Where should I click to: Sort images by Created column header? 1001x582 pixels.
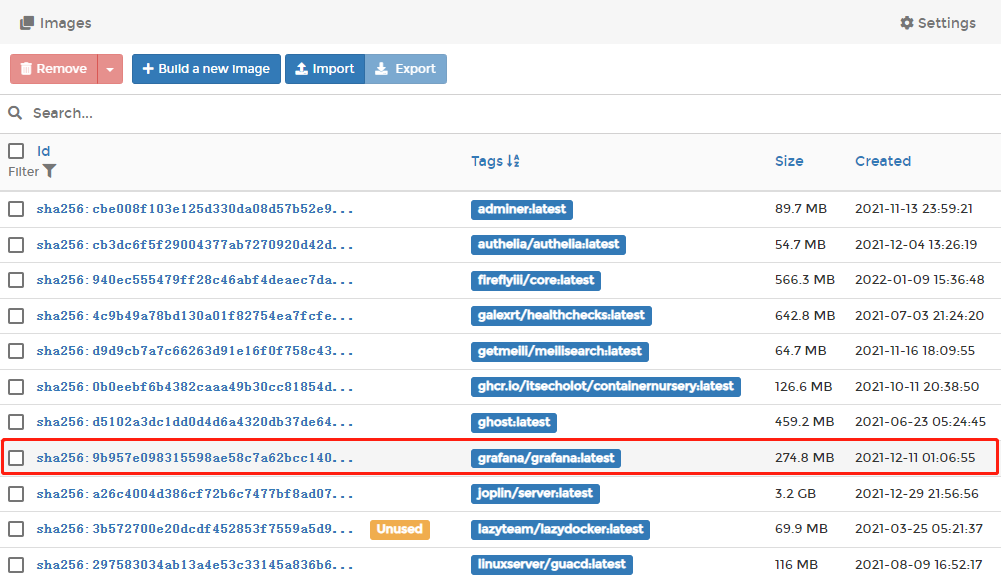coord(882,161)
